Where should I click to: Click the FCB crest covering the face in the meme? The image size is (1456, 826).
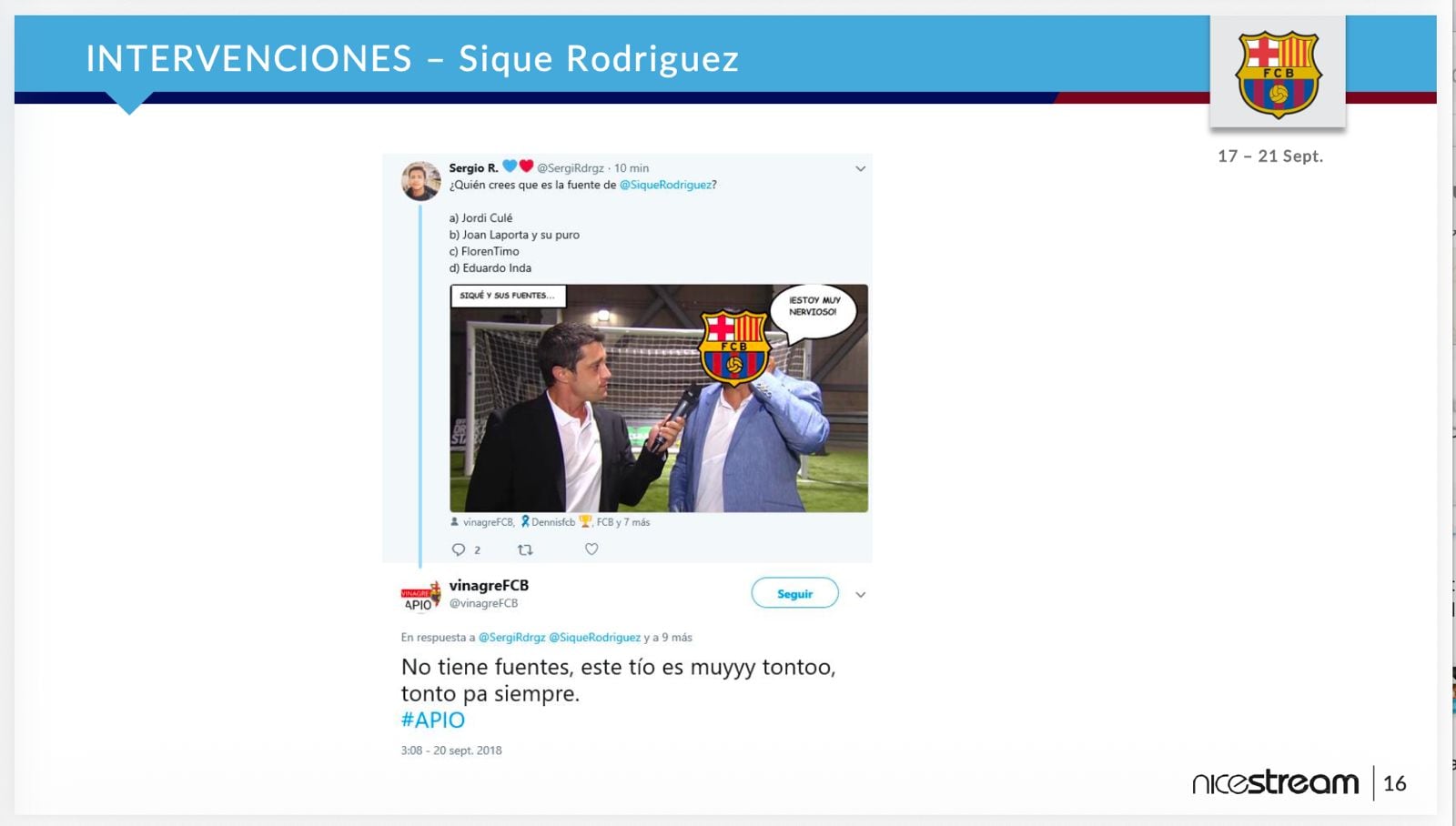(734, 347)
